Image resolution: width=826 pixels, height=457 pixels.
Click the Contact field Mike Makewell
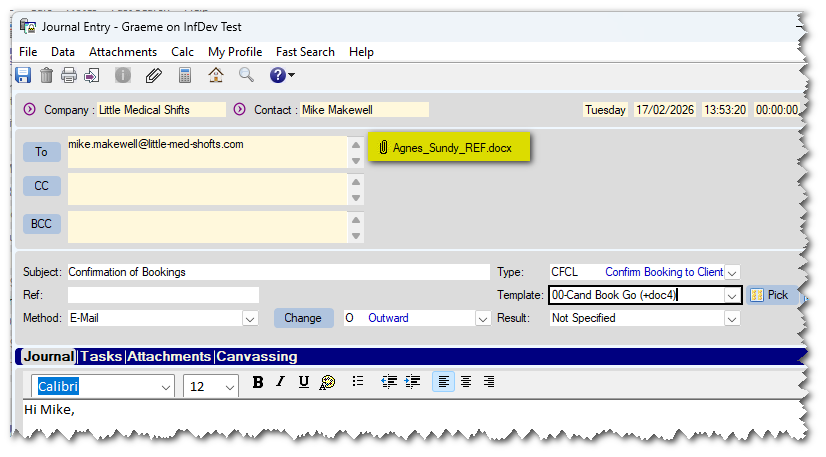364,110
